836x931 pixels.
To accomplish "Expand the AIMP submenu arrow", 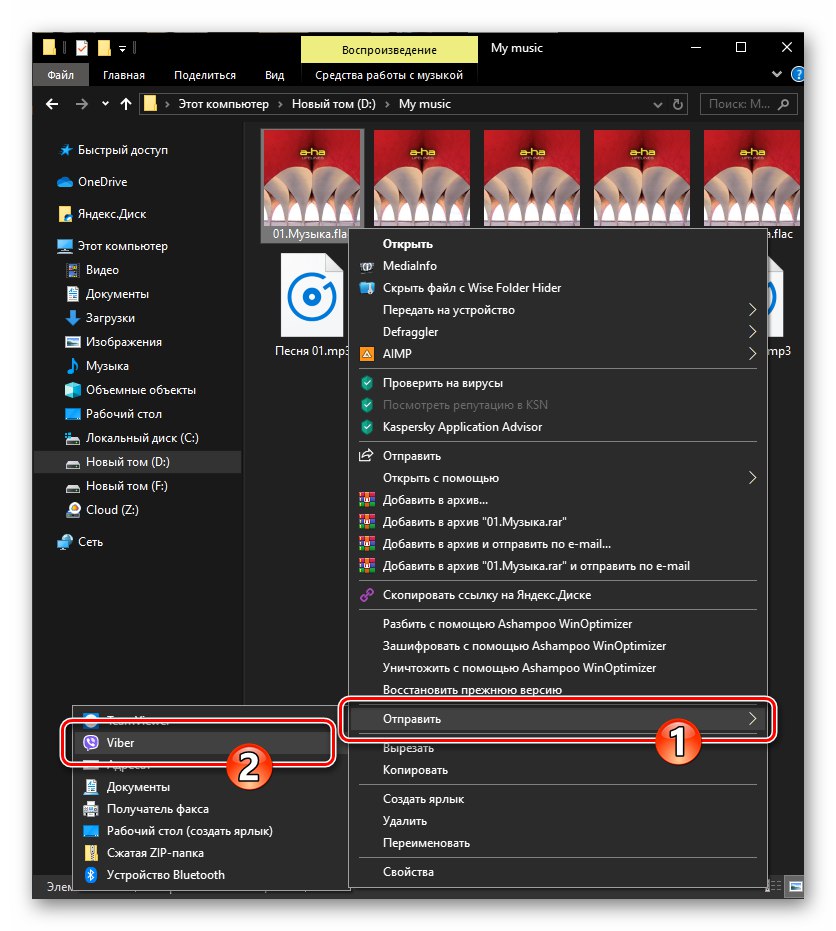I will (x=752, y=354).
